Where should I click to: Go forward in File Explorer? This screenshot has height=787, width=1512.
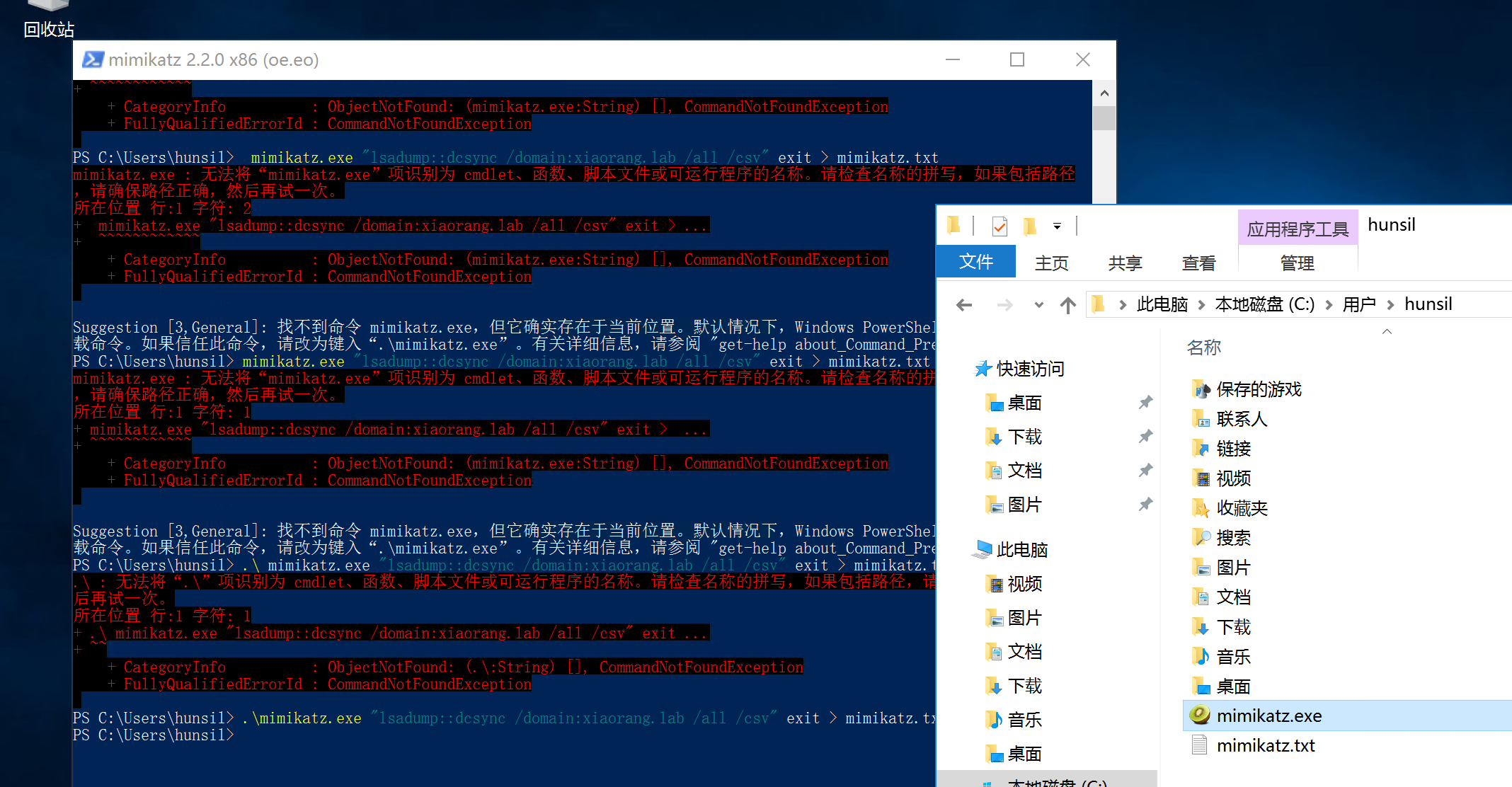pyautogui.click(x=1004, y=305)
